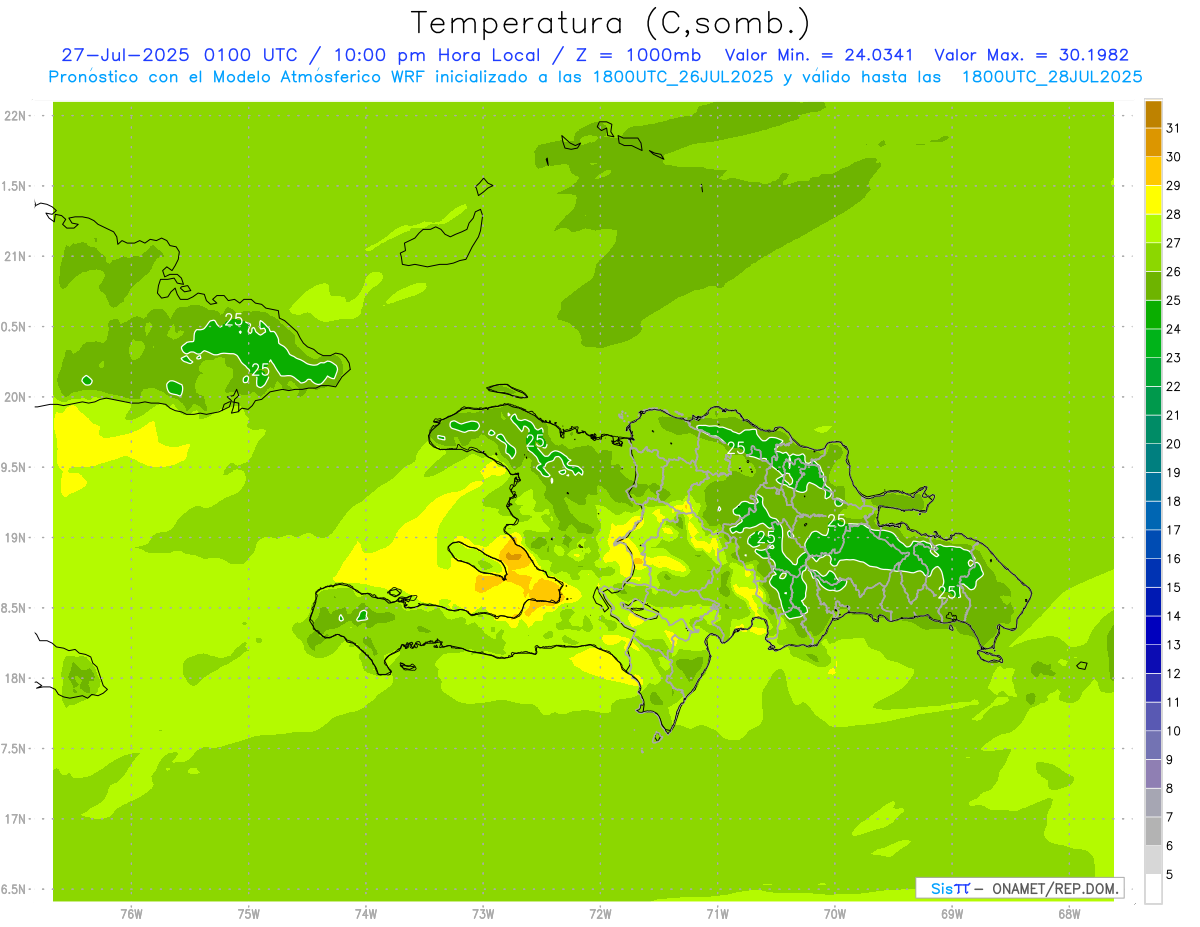Click the "1800UTC_28JUL2025" valid-until time
This screenshot has height=927, width=1200.
(x=1052, y=76)
